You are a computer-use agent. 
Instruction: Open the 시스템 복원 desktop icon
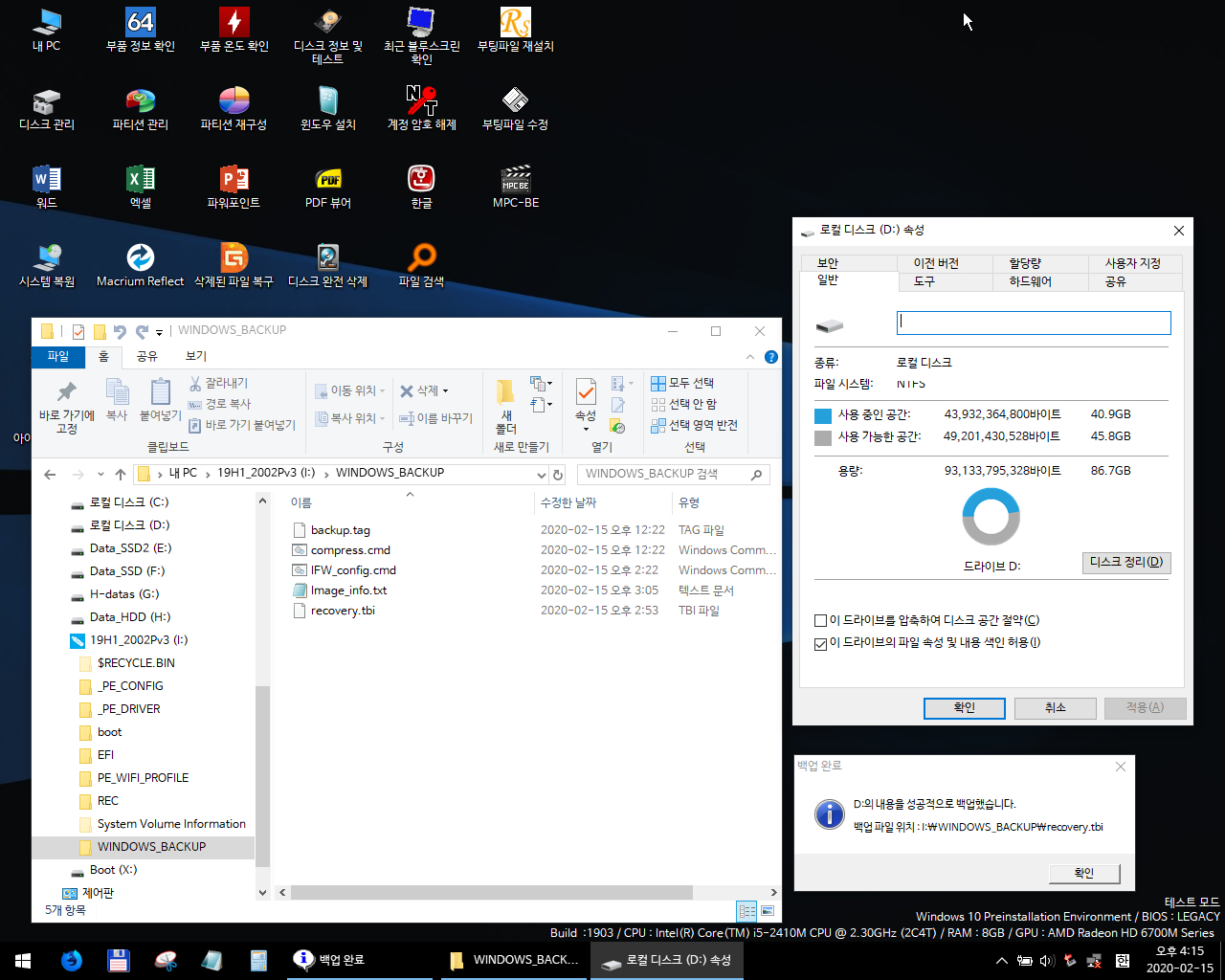tap(47, 266)
